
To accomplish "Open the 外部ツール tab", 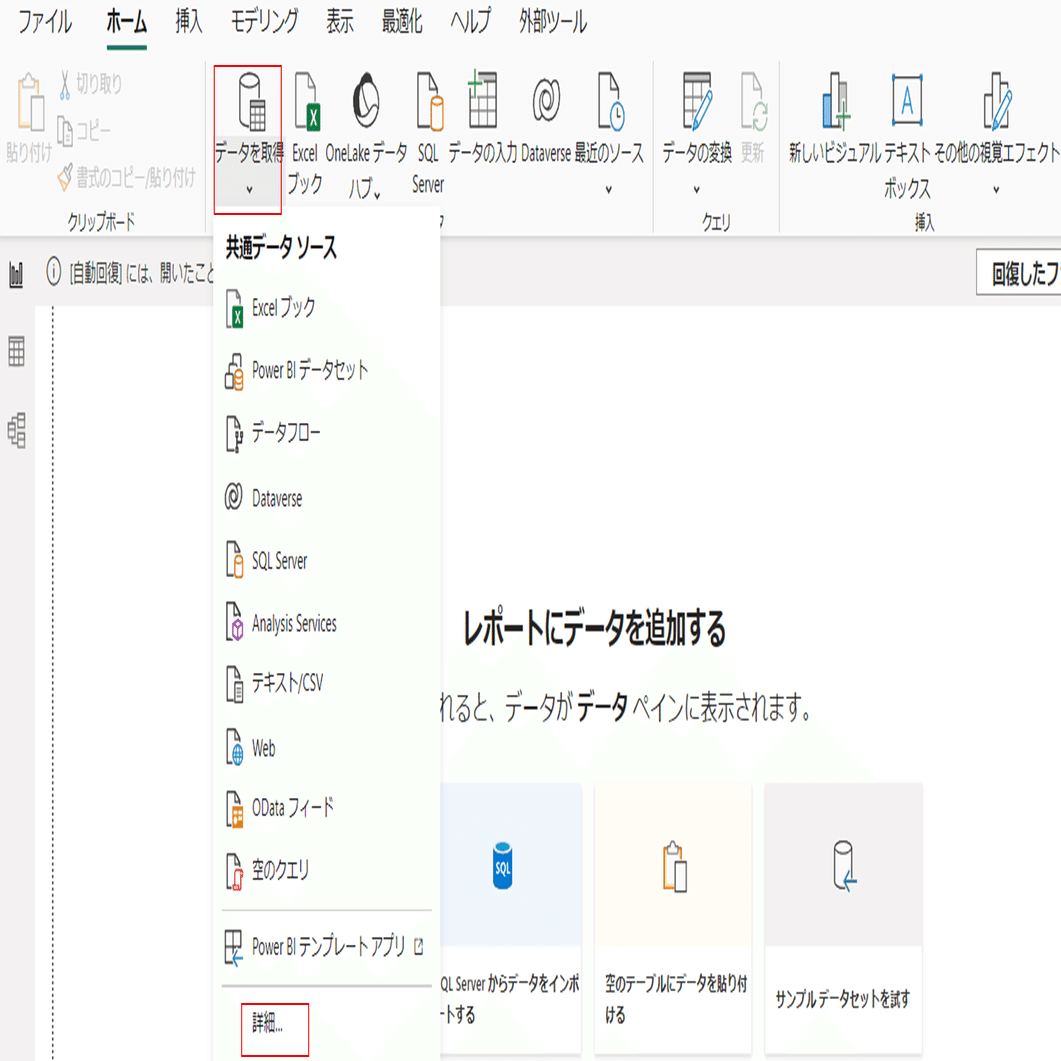I will pos(553,22).
